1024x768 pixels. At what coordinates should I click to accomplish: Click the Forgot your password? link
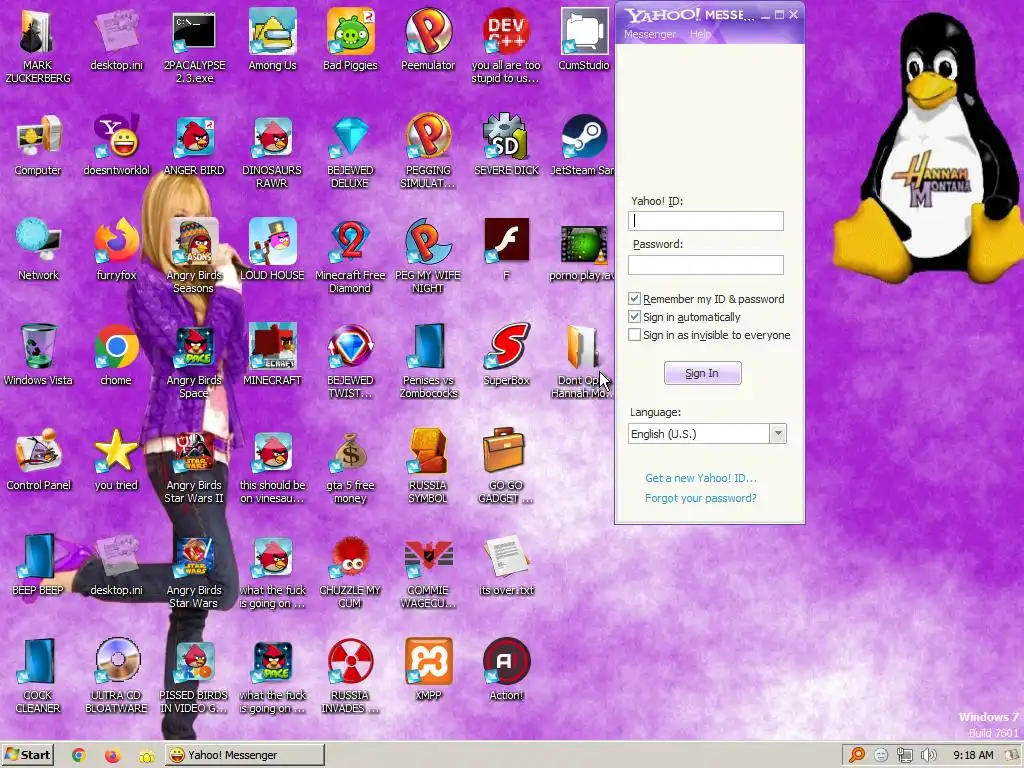701,498
